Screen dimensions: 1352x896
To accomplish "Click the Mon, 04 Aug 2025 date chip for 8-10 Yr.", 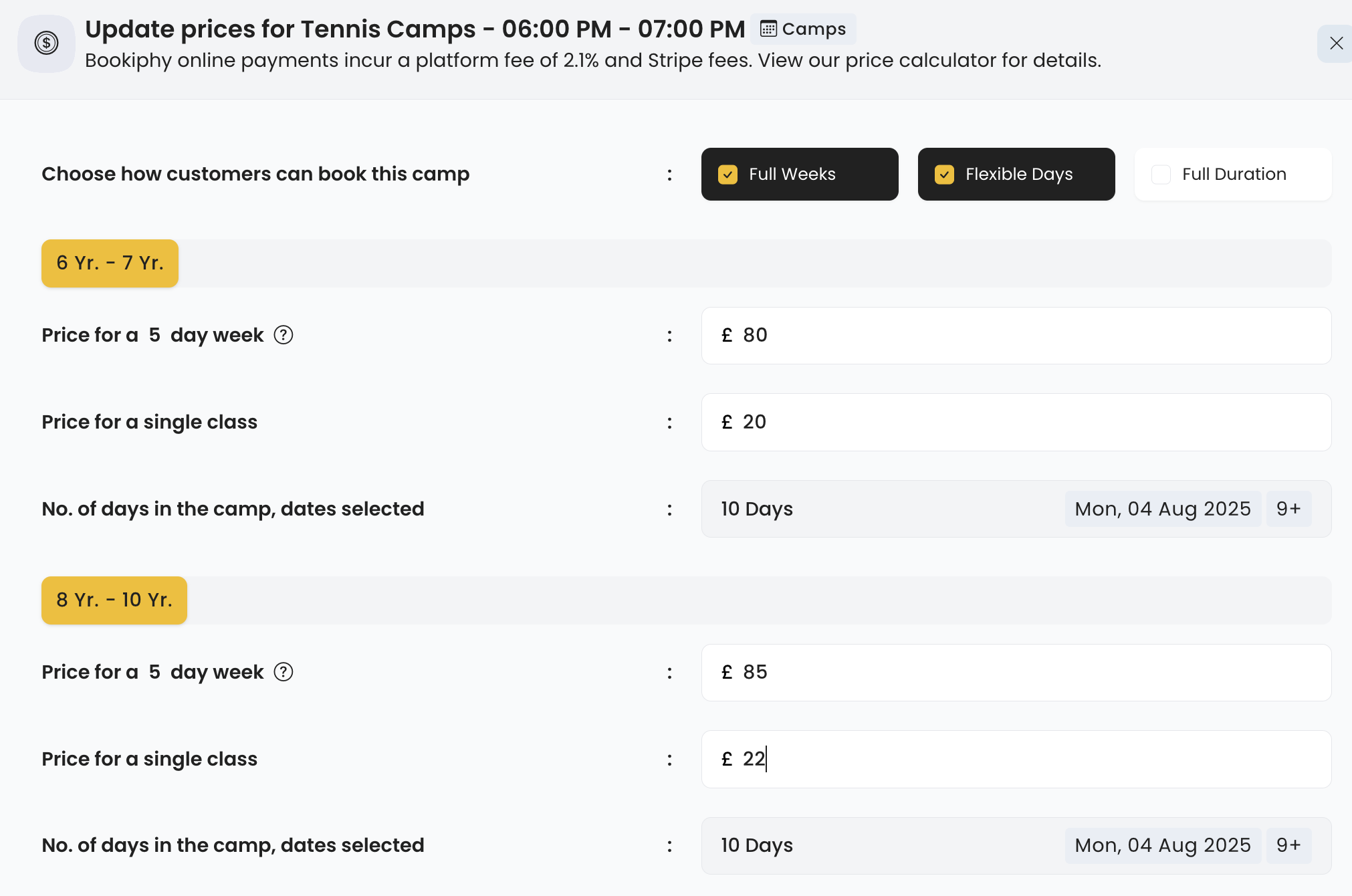I will pos(1162,846).
